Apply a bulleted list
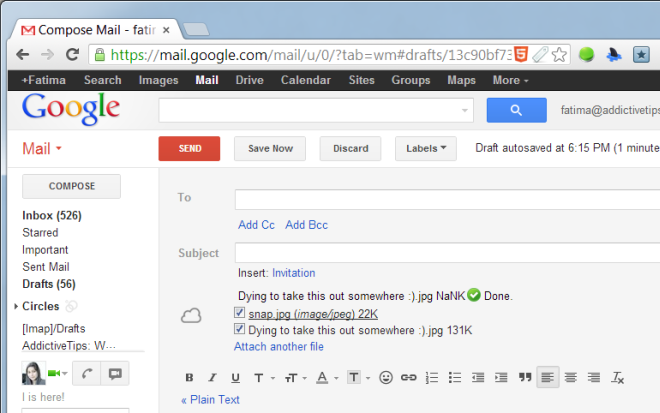 455,378
